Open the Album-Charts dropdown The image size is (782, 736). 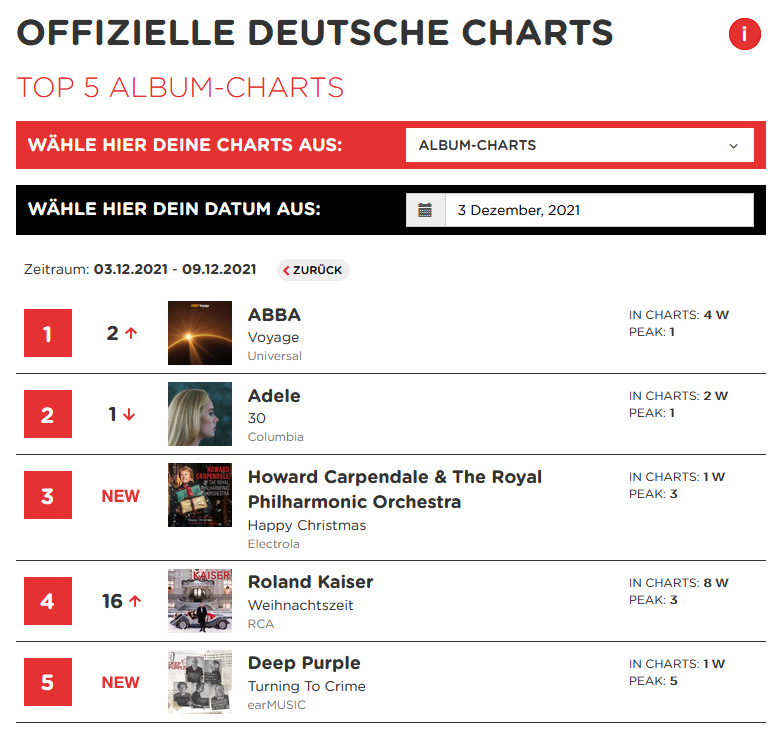click(x=579, y=145)
